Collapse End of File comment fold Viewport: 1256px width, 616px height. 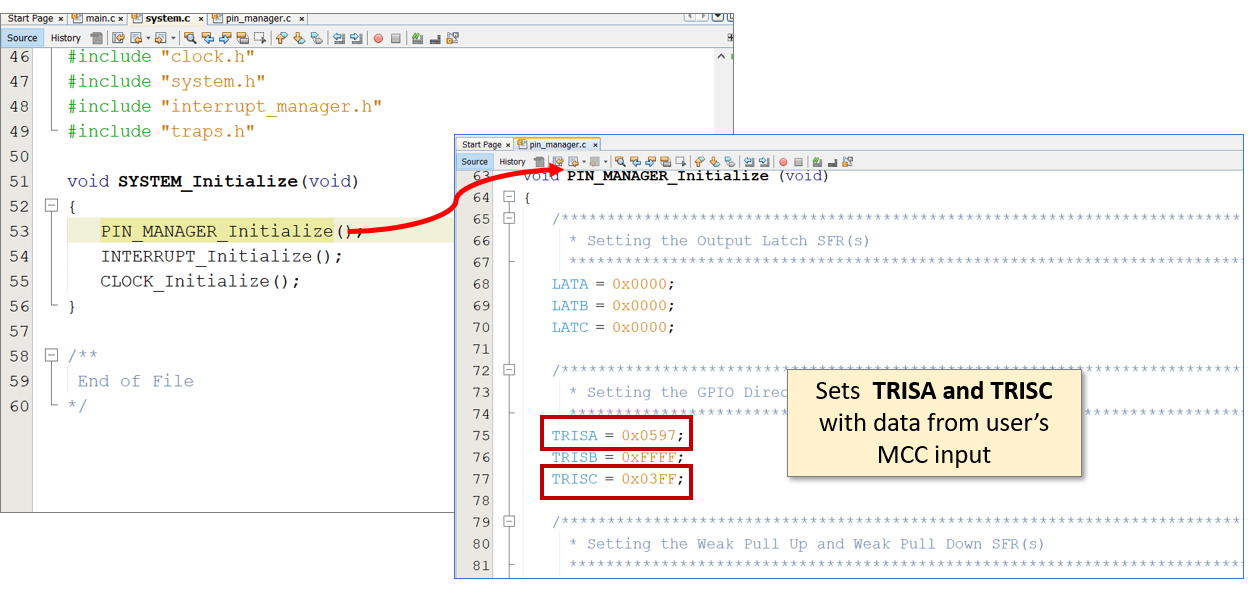[x=51, y=356]
